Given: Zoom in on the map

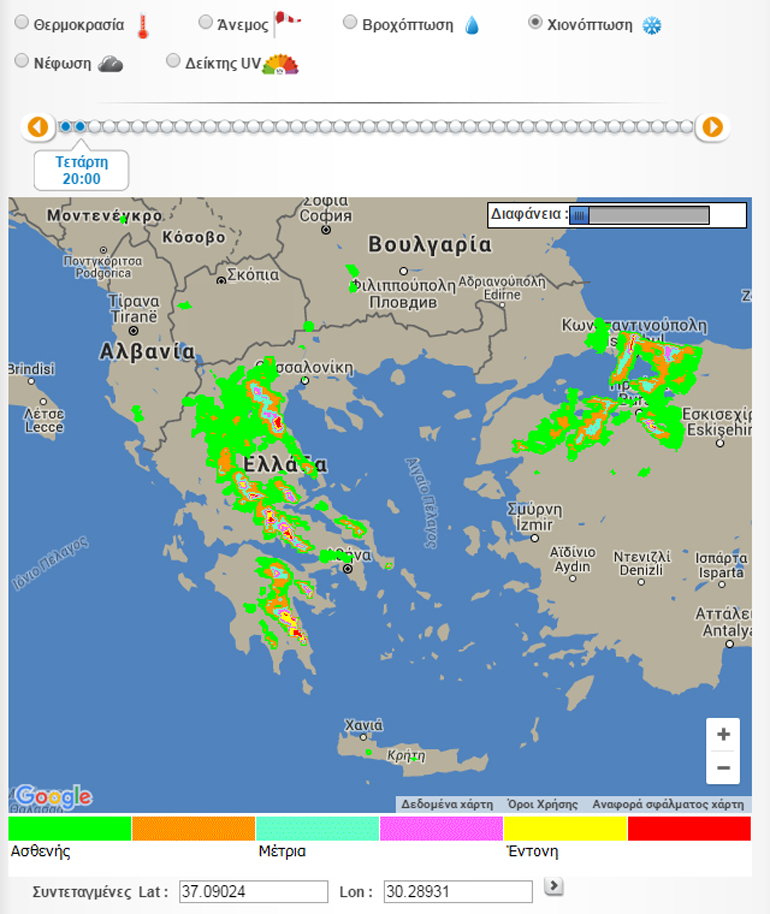Looking at the screenshot, I should click(x=722, y=734).
